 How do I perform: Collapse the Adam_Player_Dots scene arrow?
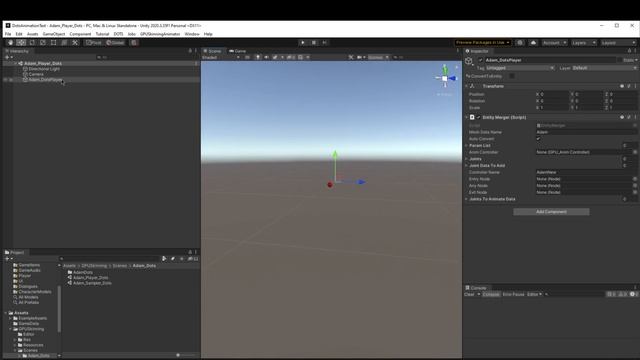[x=15, y=63]
